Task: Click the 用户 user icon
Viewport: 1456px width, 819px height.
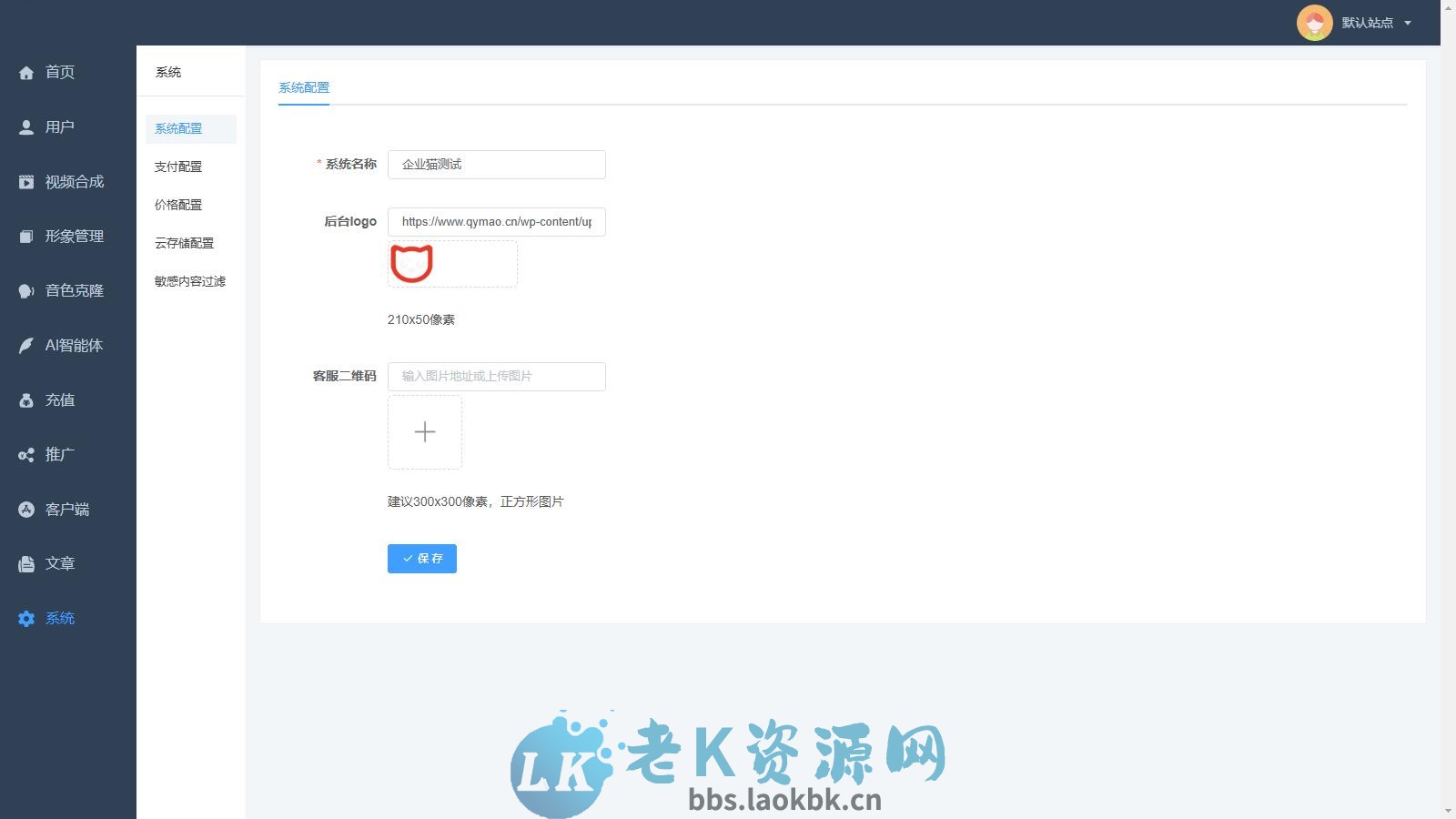Action: click(x=26, y=127)
